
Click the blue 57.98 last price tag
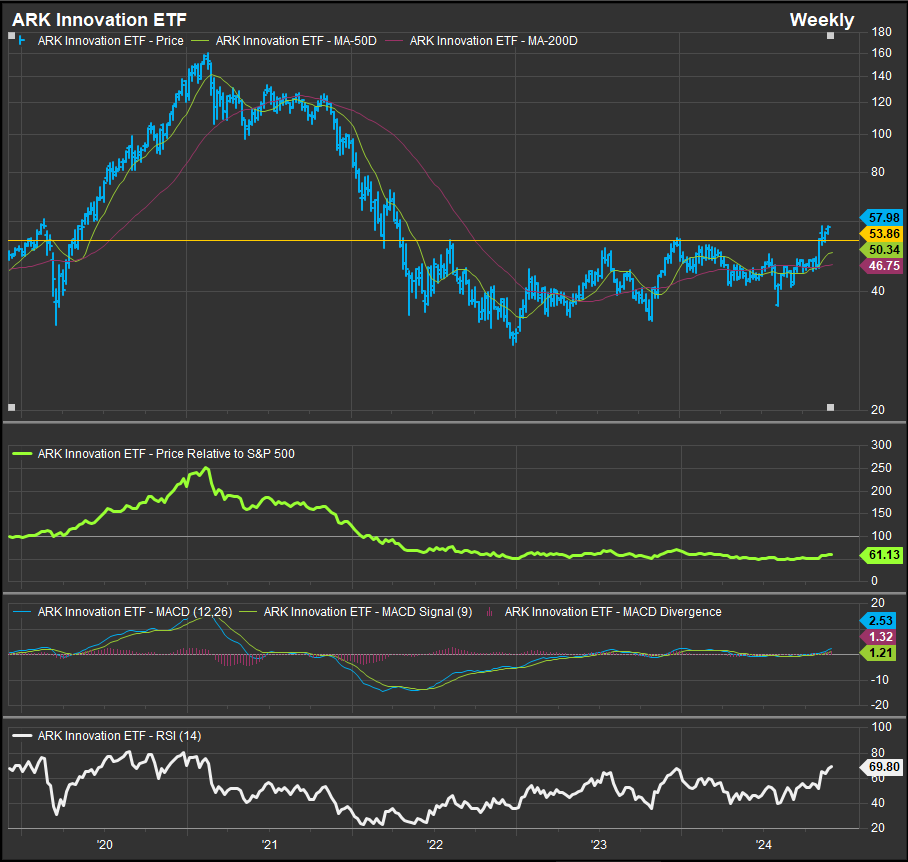(881, 217)
